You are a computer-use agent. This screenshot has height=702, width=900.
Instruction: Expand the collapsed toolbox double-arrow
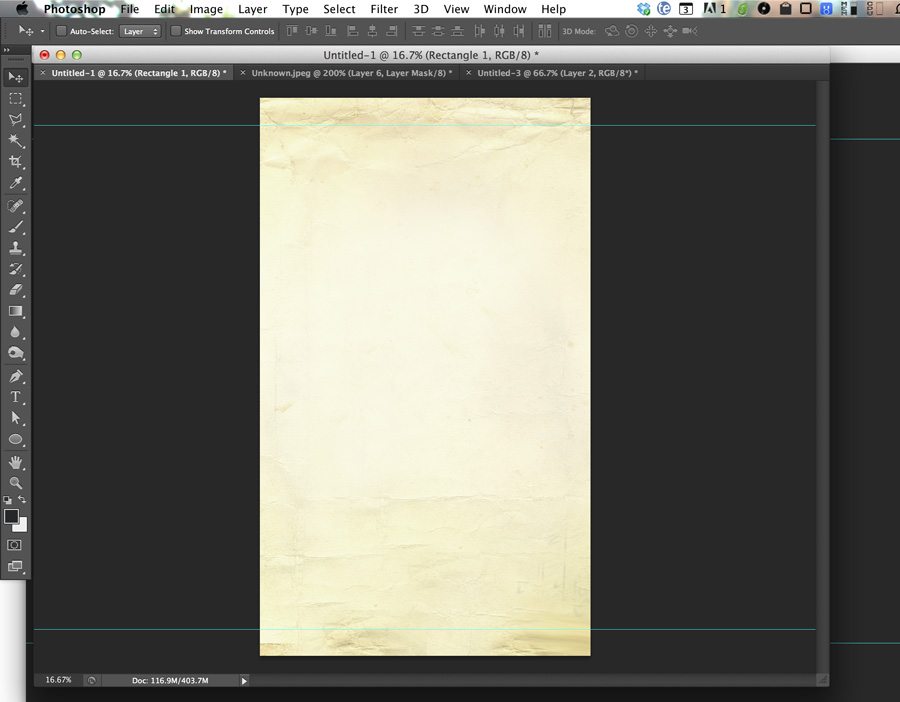point(7,51)
